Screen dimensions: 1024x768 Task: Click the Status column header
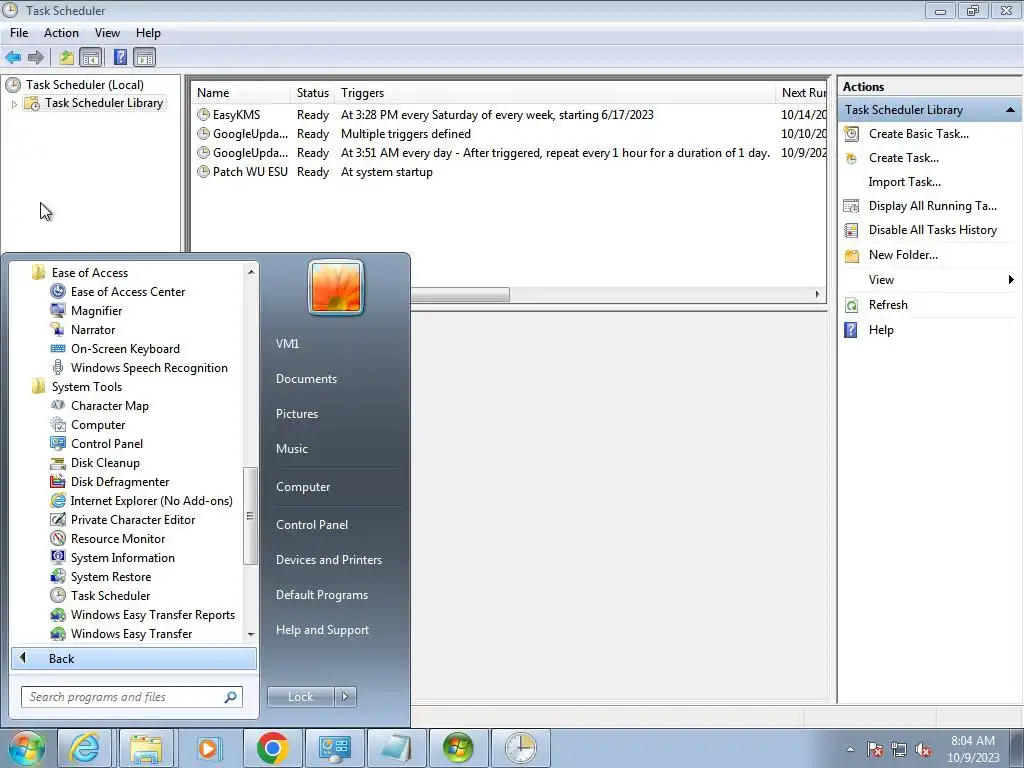pos(313,93)
